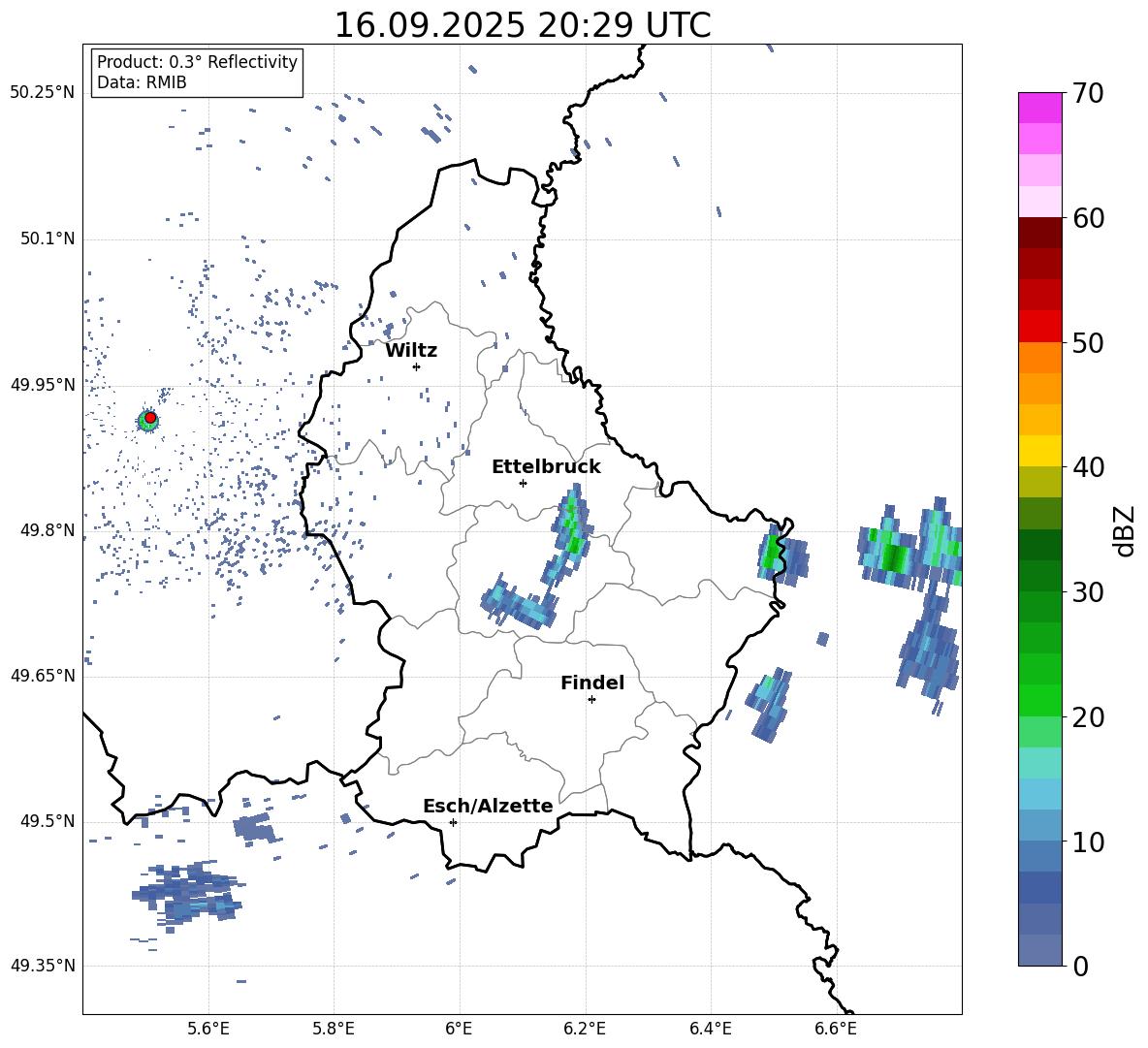Image resolution: width=1148 pixels, height=1048 pixels.
Task: Click the red radar site marker
Action: click(150, 418)
